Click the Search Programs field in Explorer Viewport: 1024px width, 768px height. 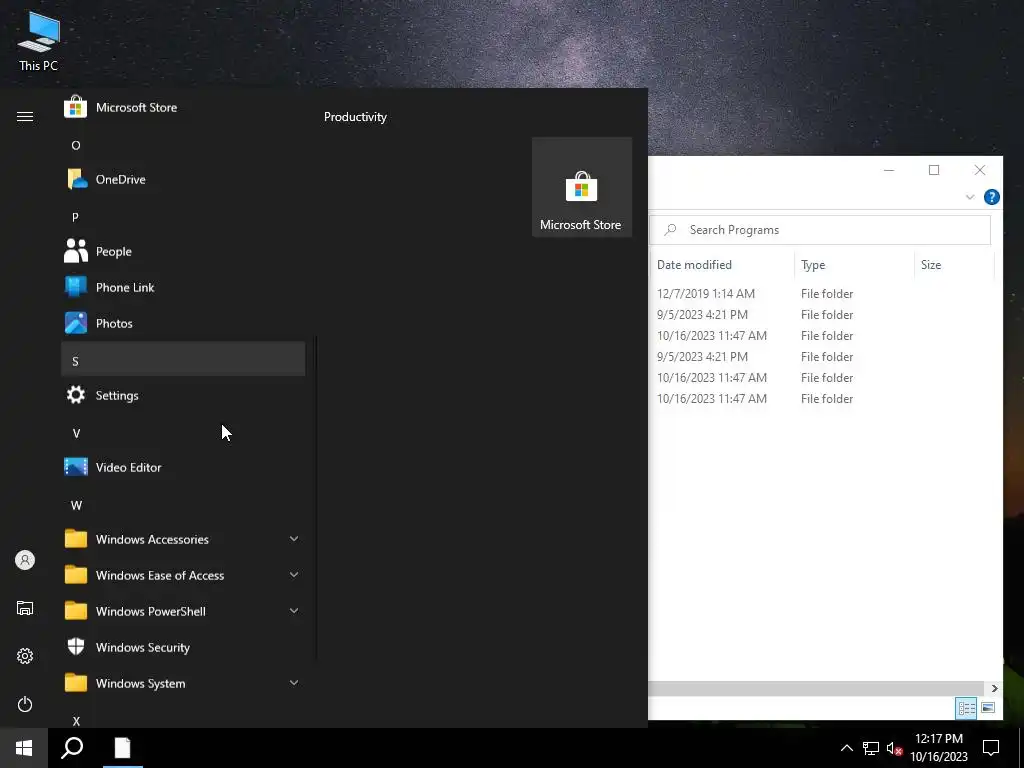coord(820,230)
